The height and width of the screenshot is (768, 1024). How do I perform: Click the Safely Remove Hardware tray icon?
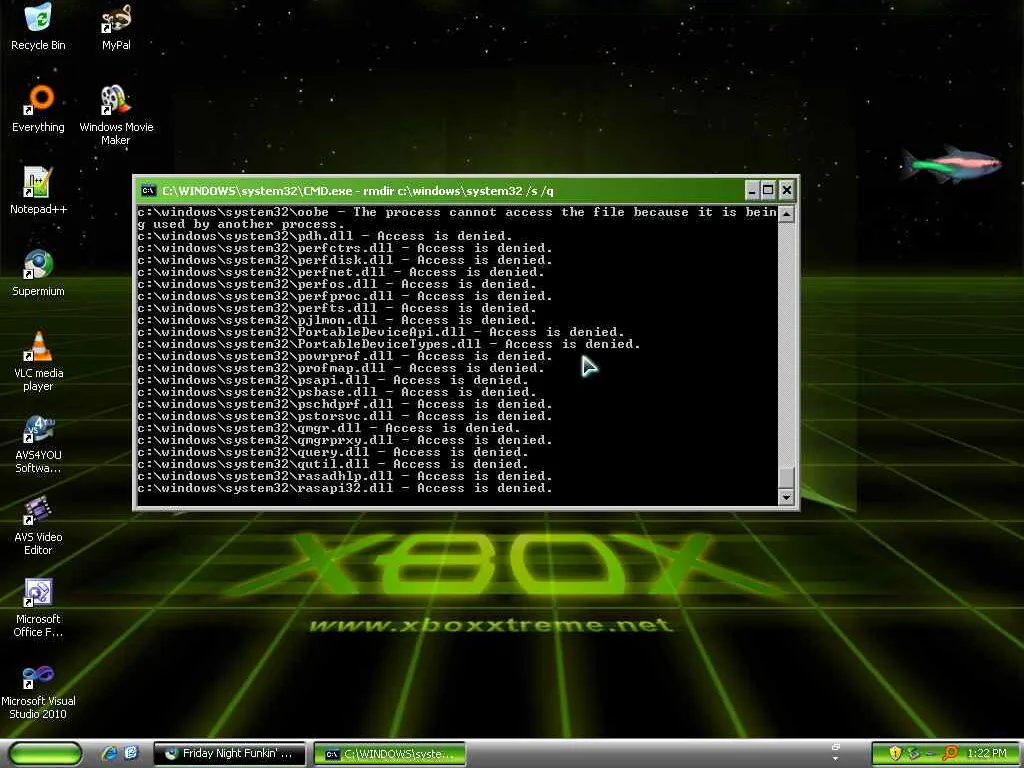(913, 754)
